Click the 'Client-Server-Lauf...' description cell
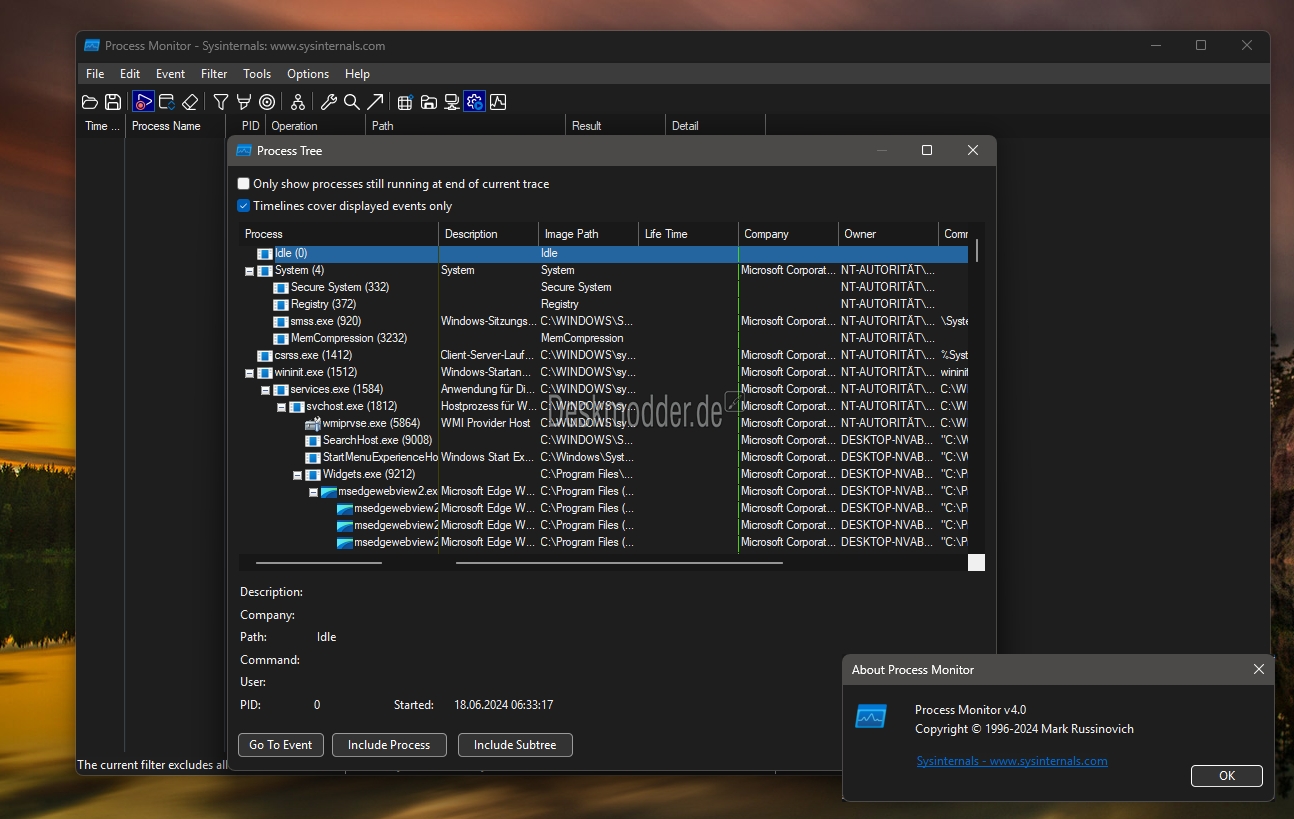Viewport: 1294px width, 819px height. pos(488,356)
